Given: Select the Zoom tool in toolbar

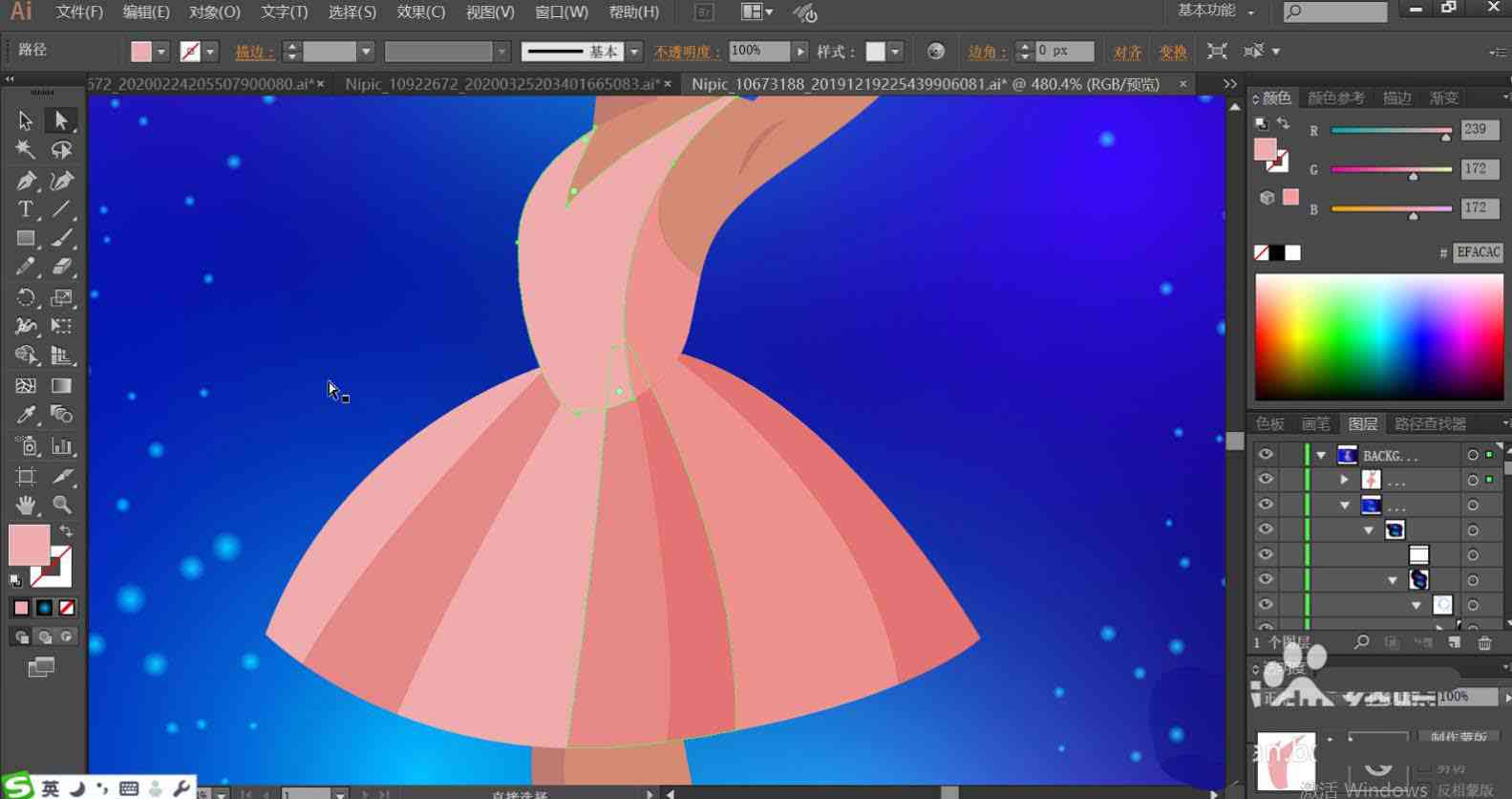Looking at the screenshot, I should [x=61, y=505].
